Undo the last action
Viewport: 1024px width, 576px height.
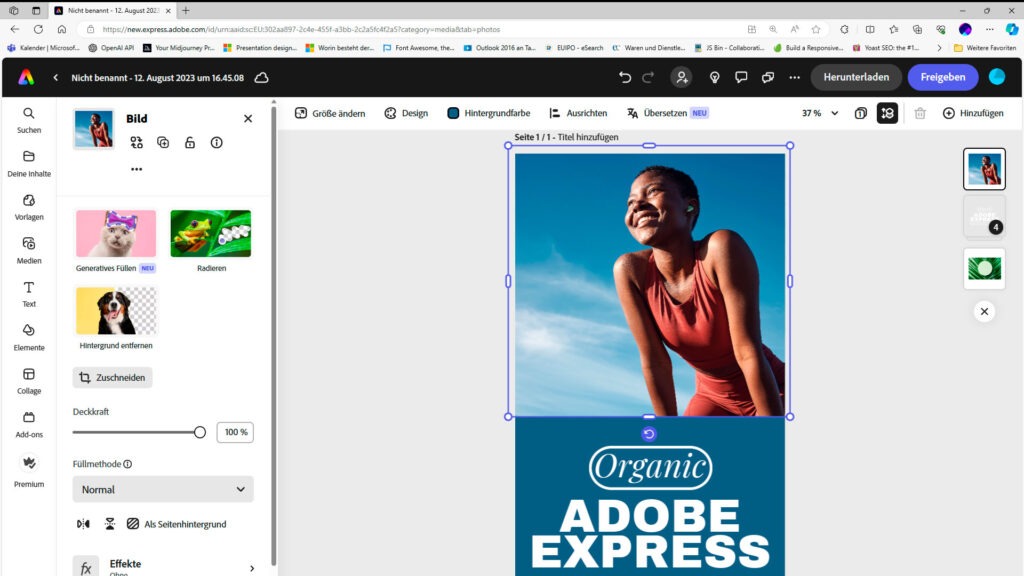(625, 77)
